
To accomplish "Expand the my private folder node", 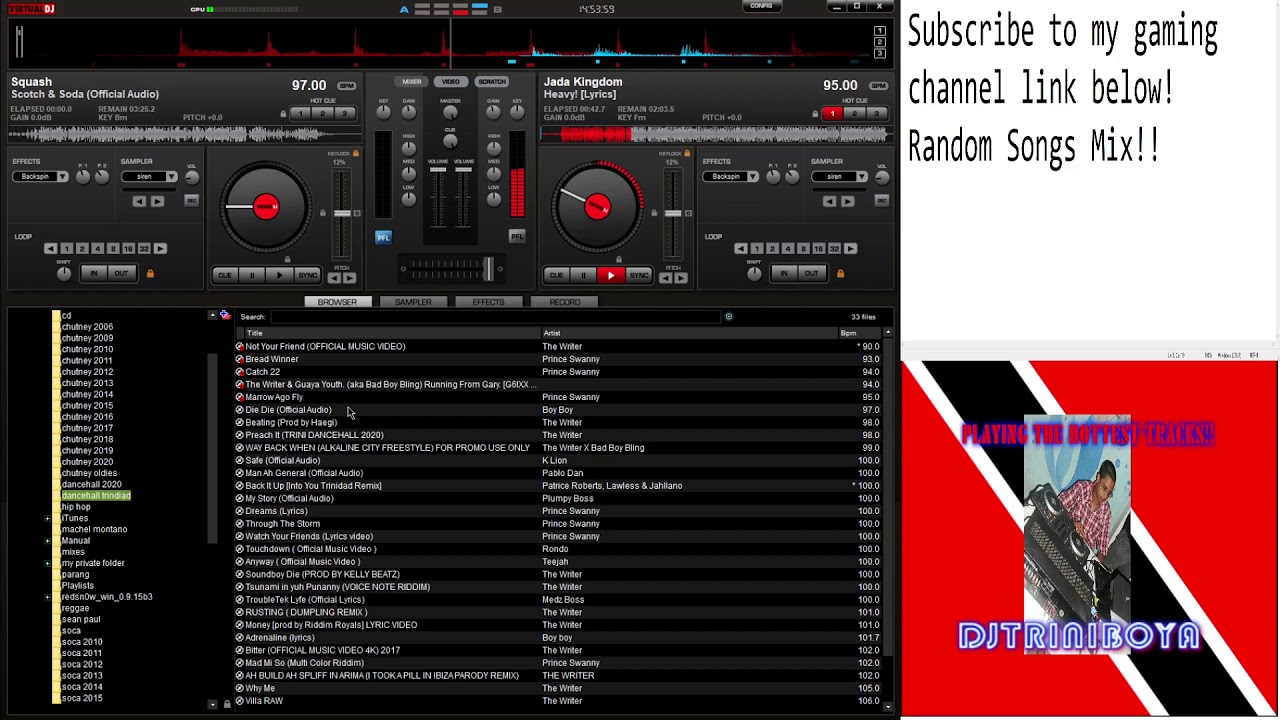I will click(x=47, y=563).
